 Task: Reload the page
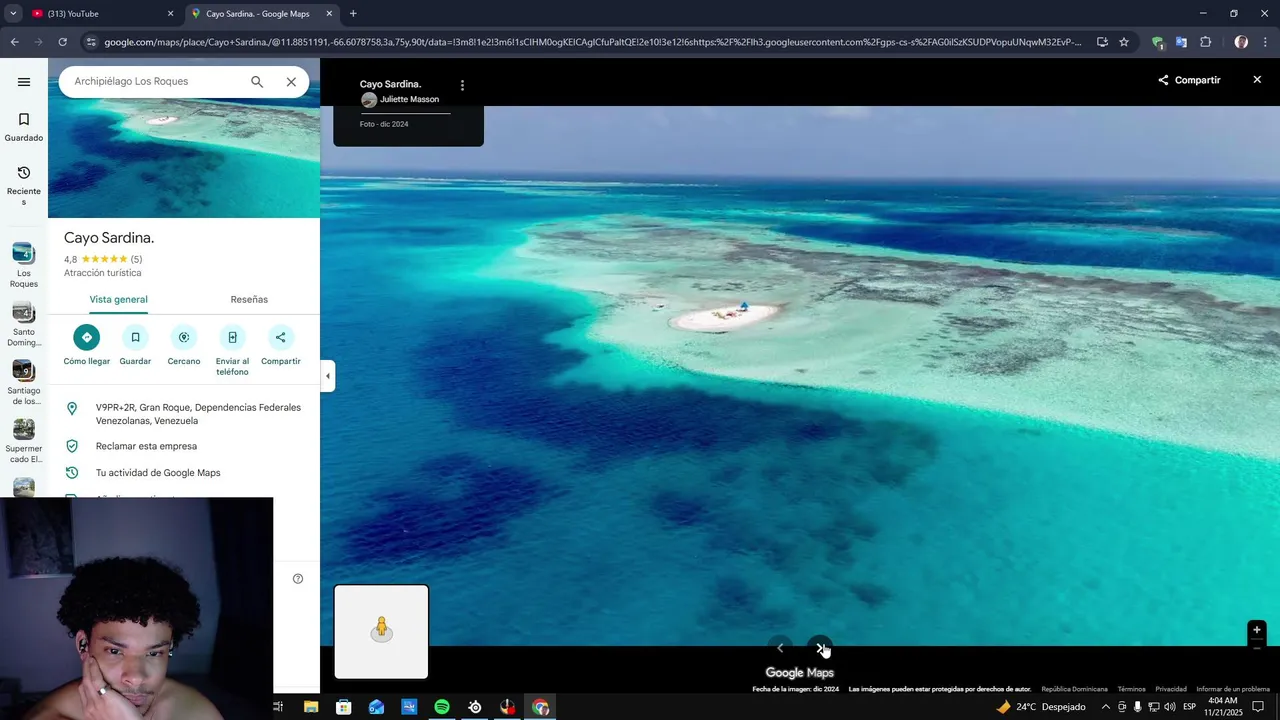62,42
